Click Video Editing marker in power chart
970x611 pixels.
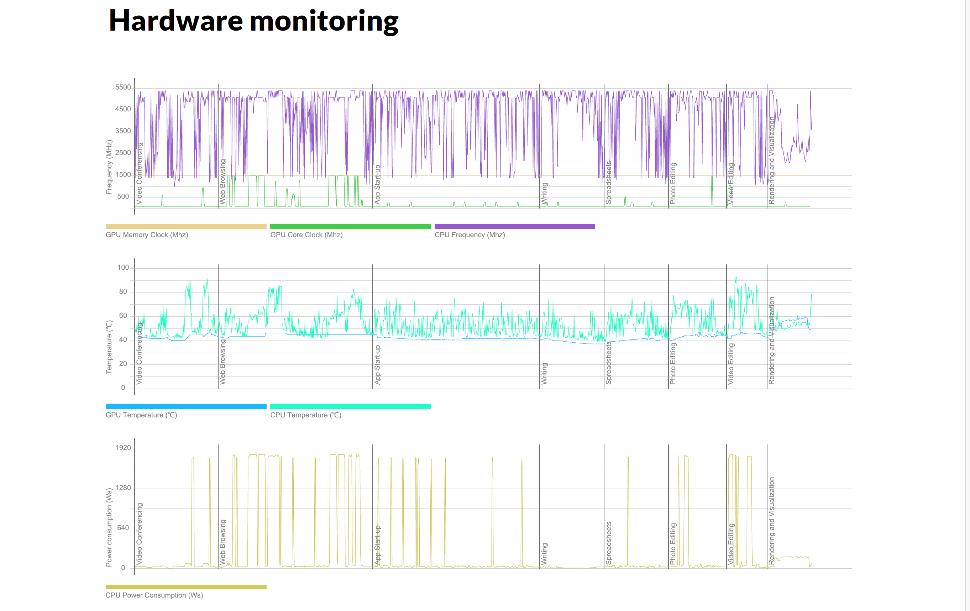tap(732, 545)
